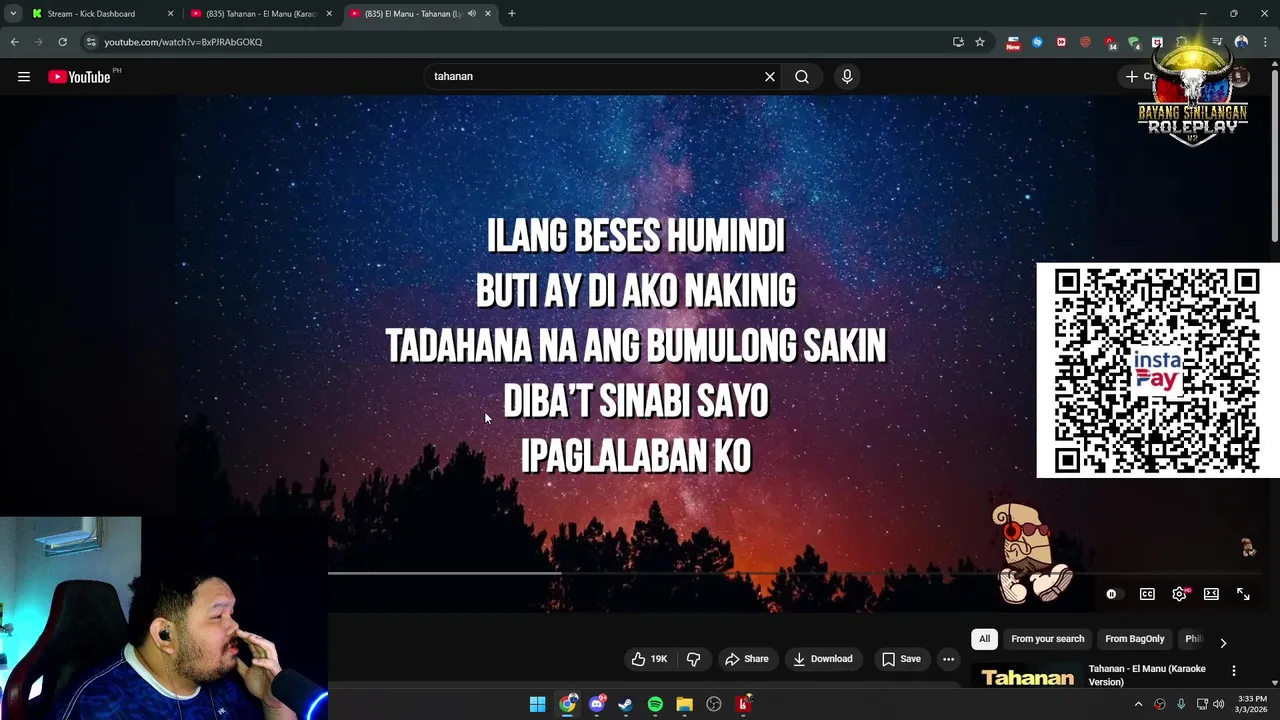Select the From BagOnly chip
Image resolution: width=1280 pixels, height=720 pixels.
[x=1134, y=639]
